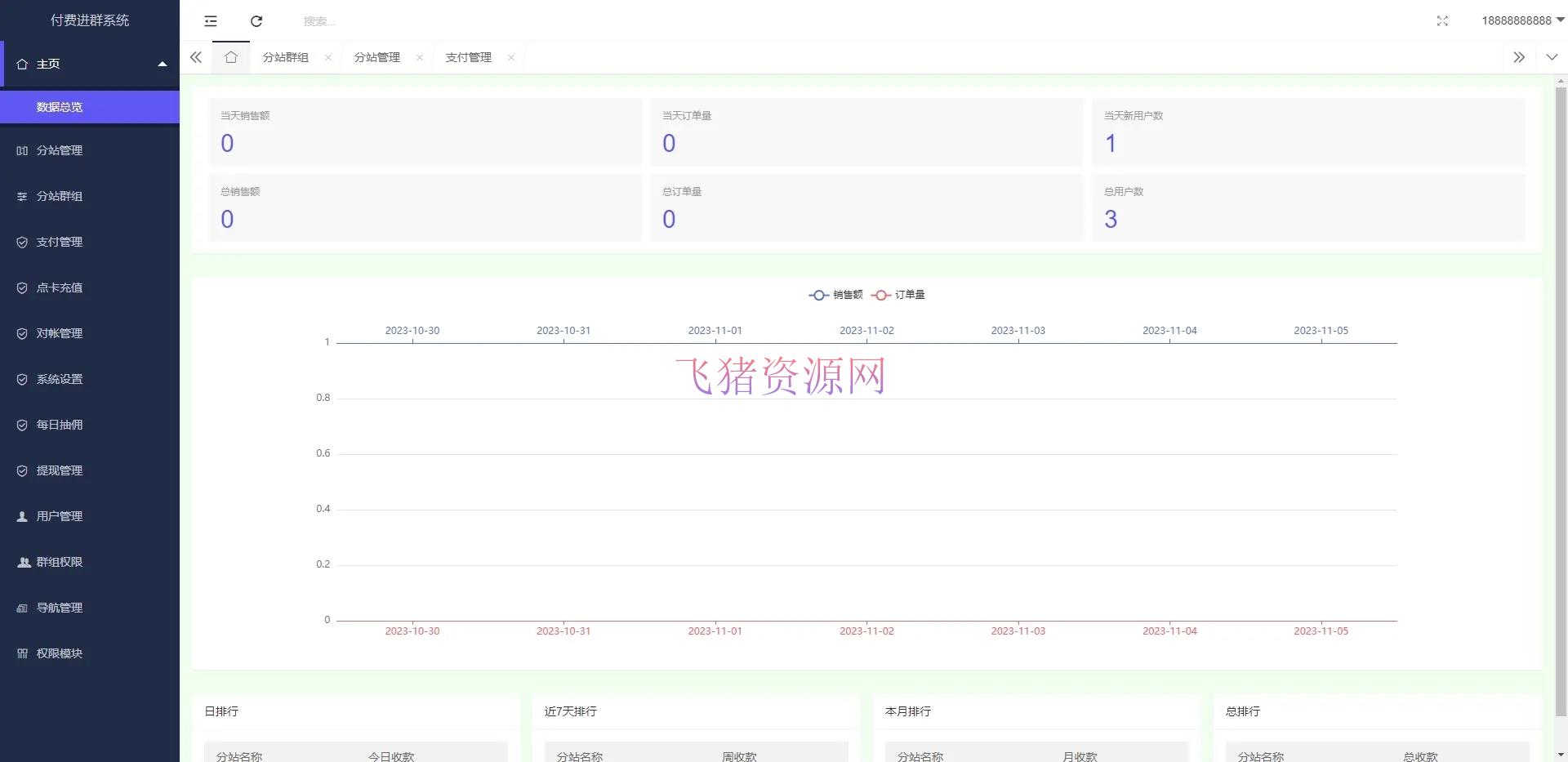Collapse the sidebar with the hamburger icon
Viewport: 1568px width, 762px height.
211,21
